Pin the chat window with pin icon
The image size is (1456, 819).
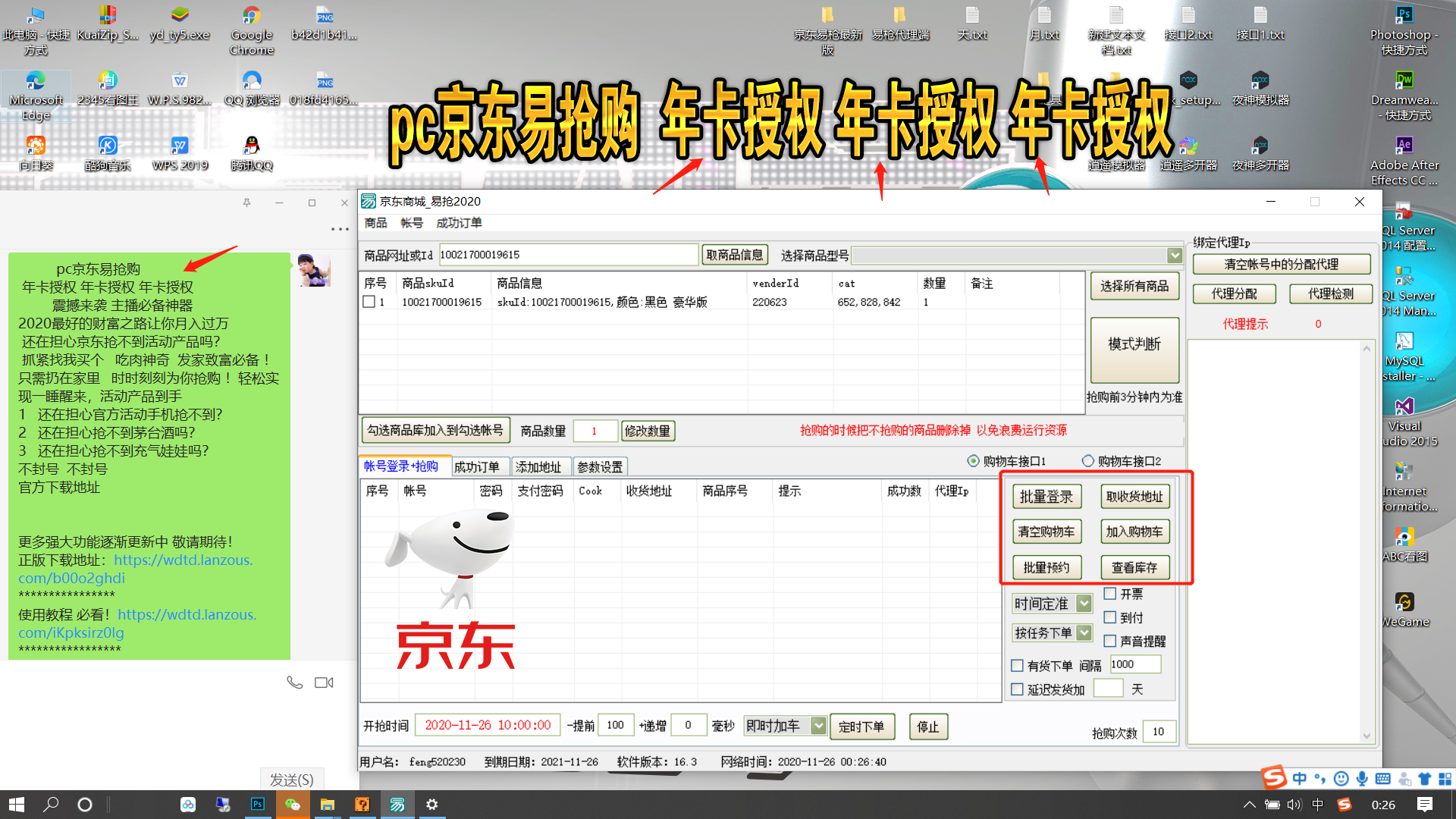coord(246,202)
